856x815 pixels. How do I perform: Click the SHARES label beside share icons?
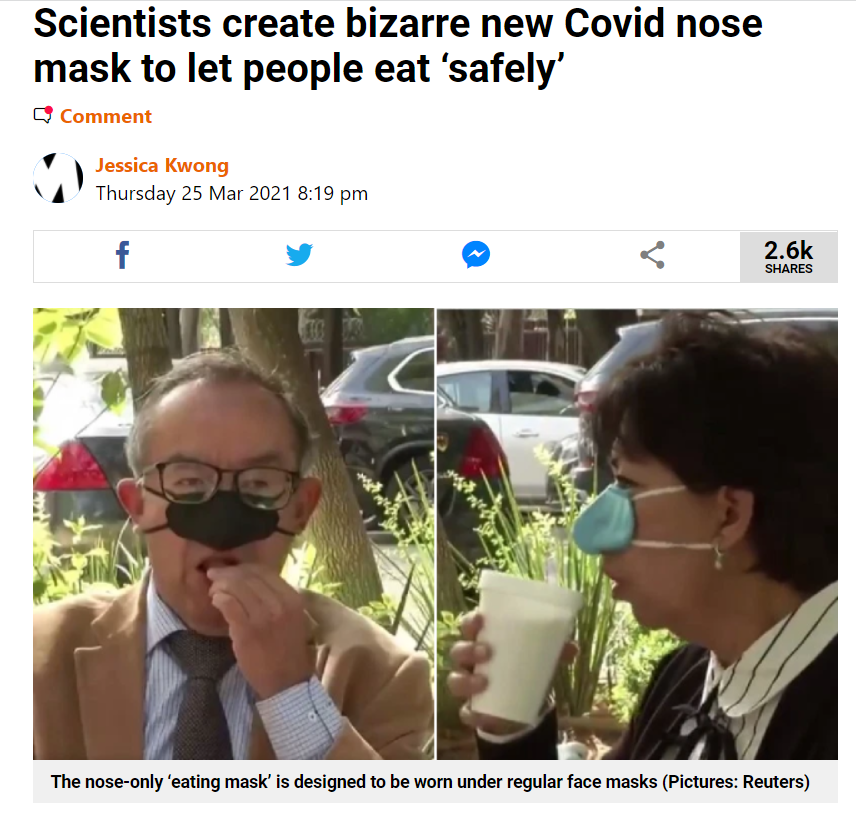coord(788,269)
